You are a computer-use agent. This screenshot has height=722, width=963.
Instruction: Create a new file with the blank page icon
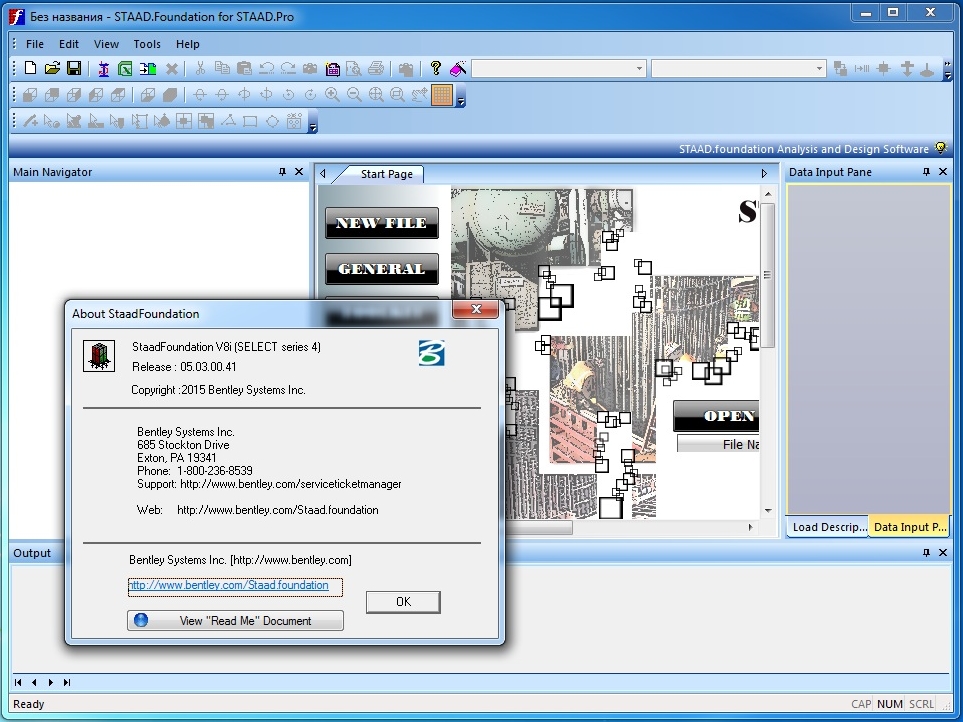tap(30, 68)
